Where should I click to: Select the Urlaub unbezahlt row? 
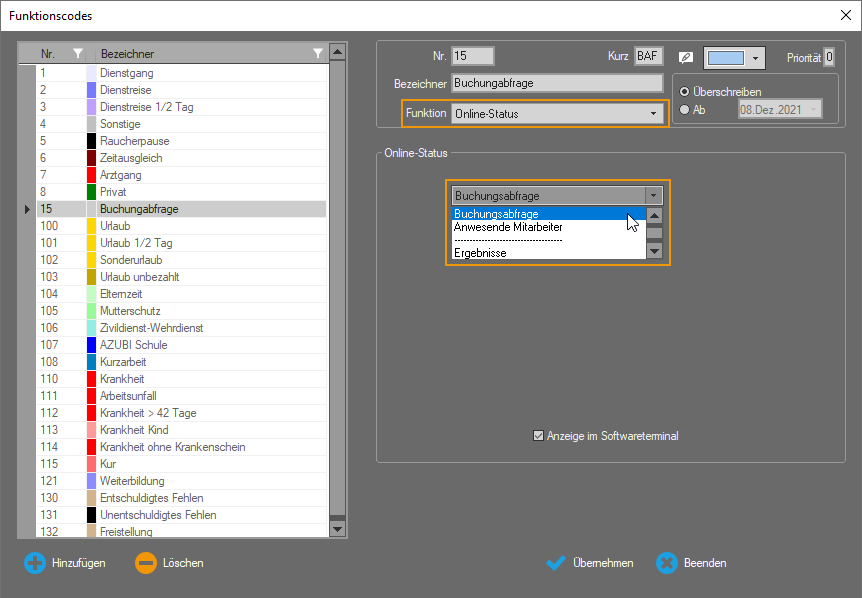pos(140,277)
